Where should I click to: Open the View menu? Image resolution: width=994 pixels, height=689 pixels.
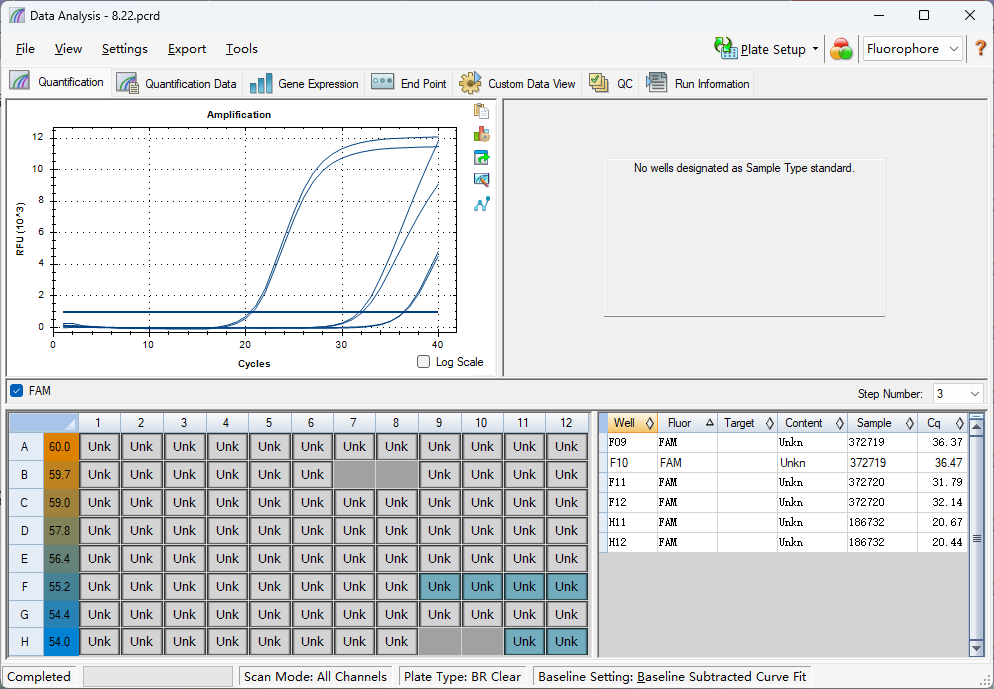point(68,49)
